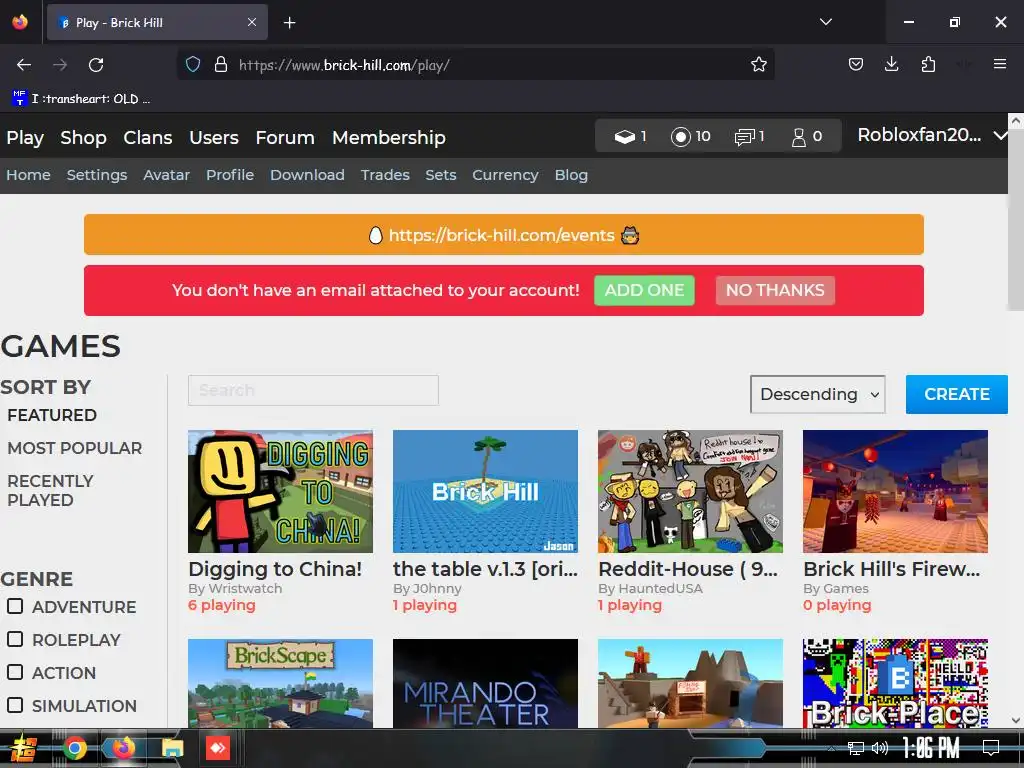
Task: Open the Descending sort order dropdown
Action: pyautogui.click(x=818, y=394)
